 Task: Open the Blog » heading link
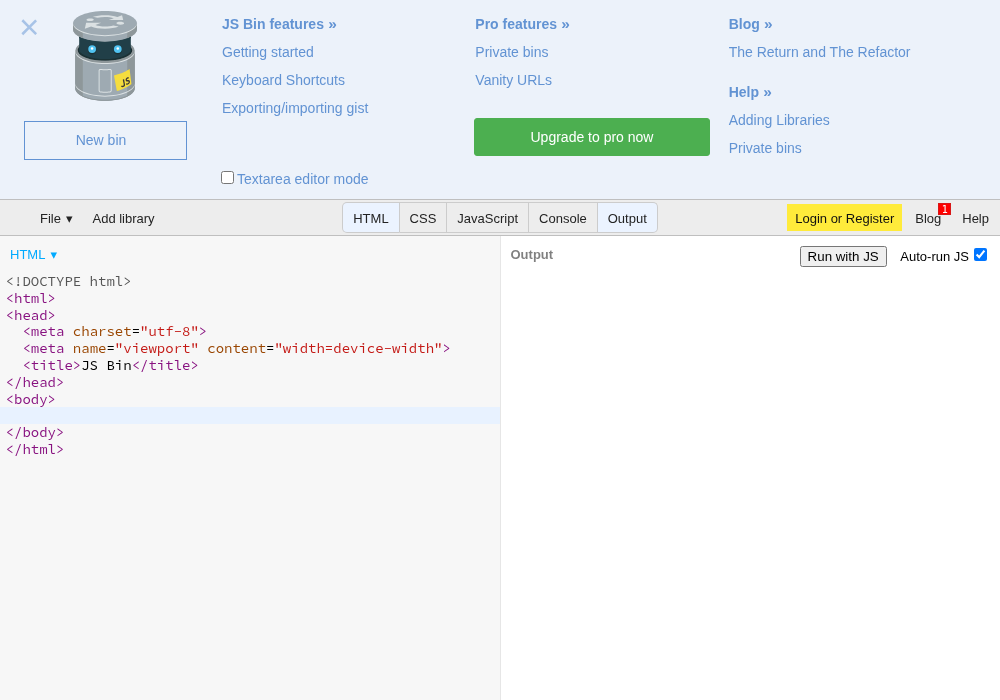pos(750,24)
